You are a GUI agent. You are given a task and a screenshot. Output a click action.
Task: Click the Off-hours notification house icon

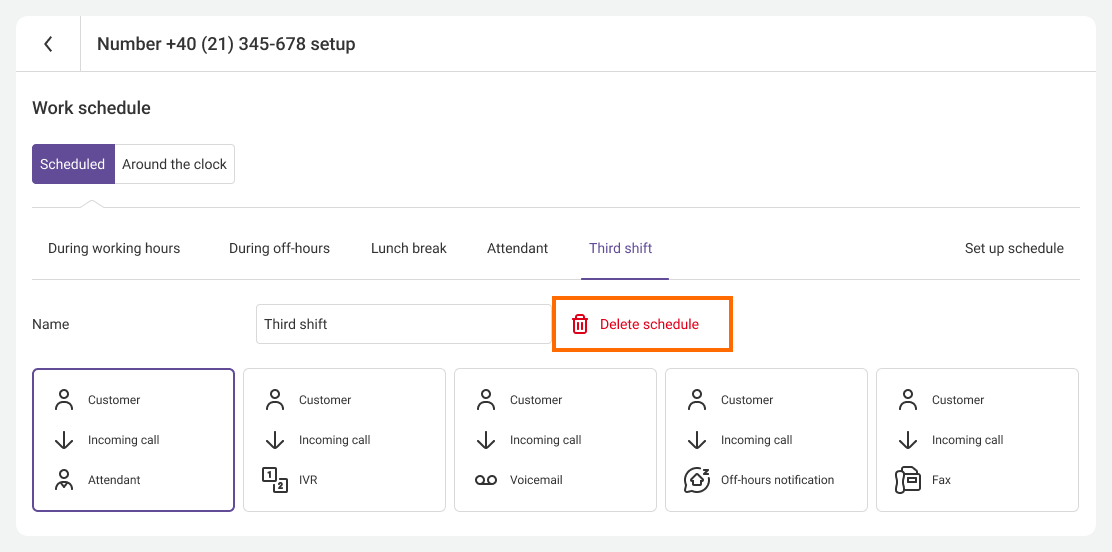coord(697,480)
